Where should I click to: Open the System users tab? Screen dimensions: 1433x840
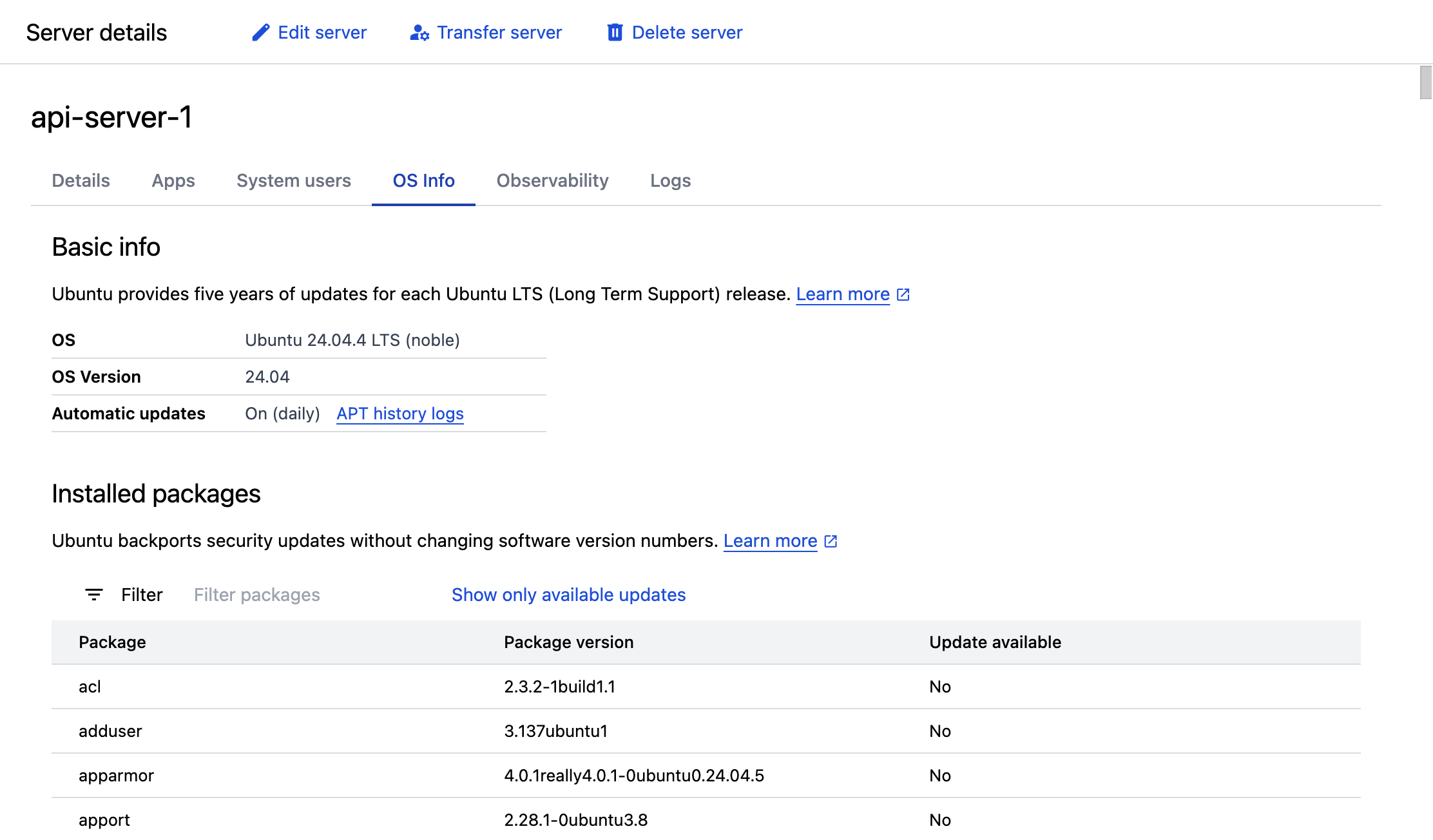tap(294, 180)
